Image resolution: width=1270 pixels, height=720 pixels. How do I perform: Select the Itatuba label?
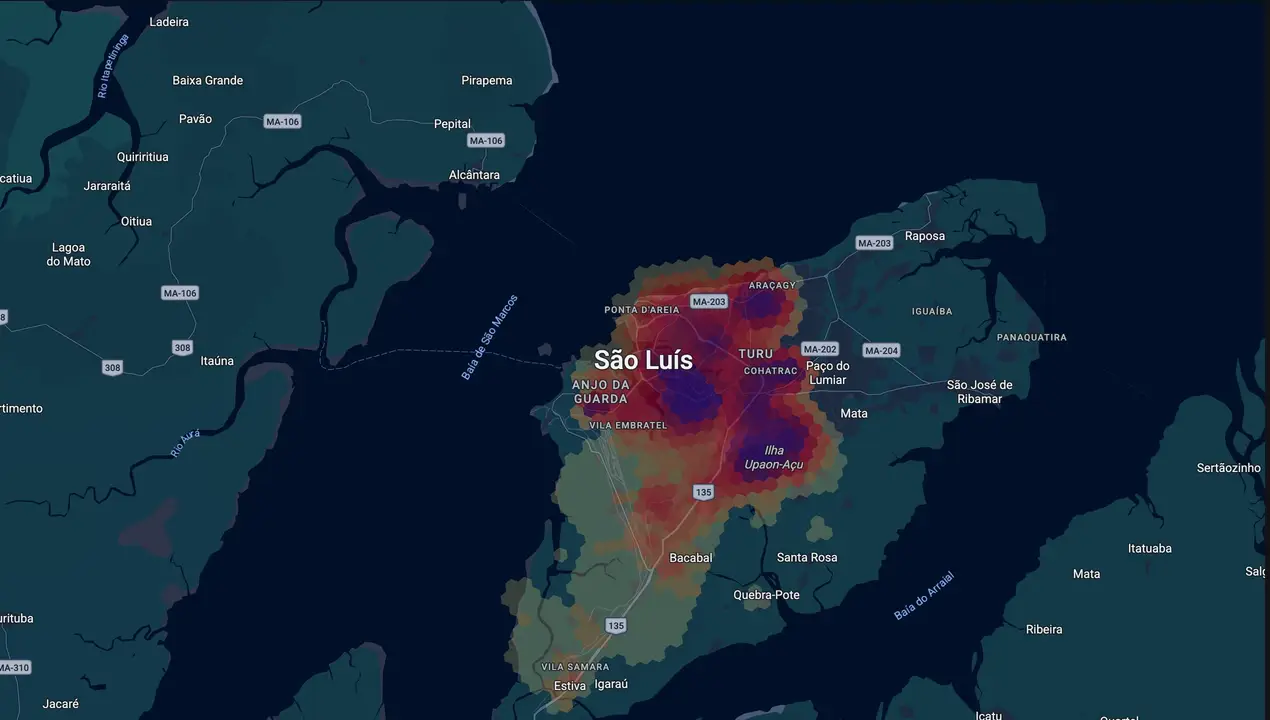(1149, 548)
